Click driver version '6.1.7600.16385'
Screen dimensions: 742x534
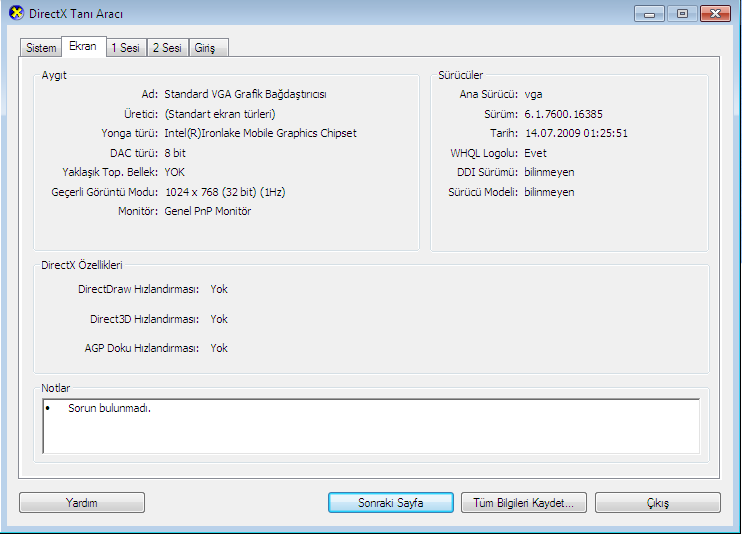(x=564, y=114)
